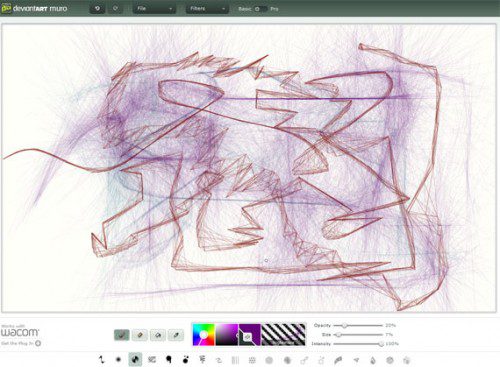Choose the dotted grid pattern brush

(x=252, y=360)
